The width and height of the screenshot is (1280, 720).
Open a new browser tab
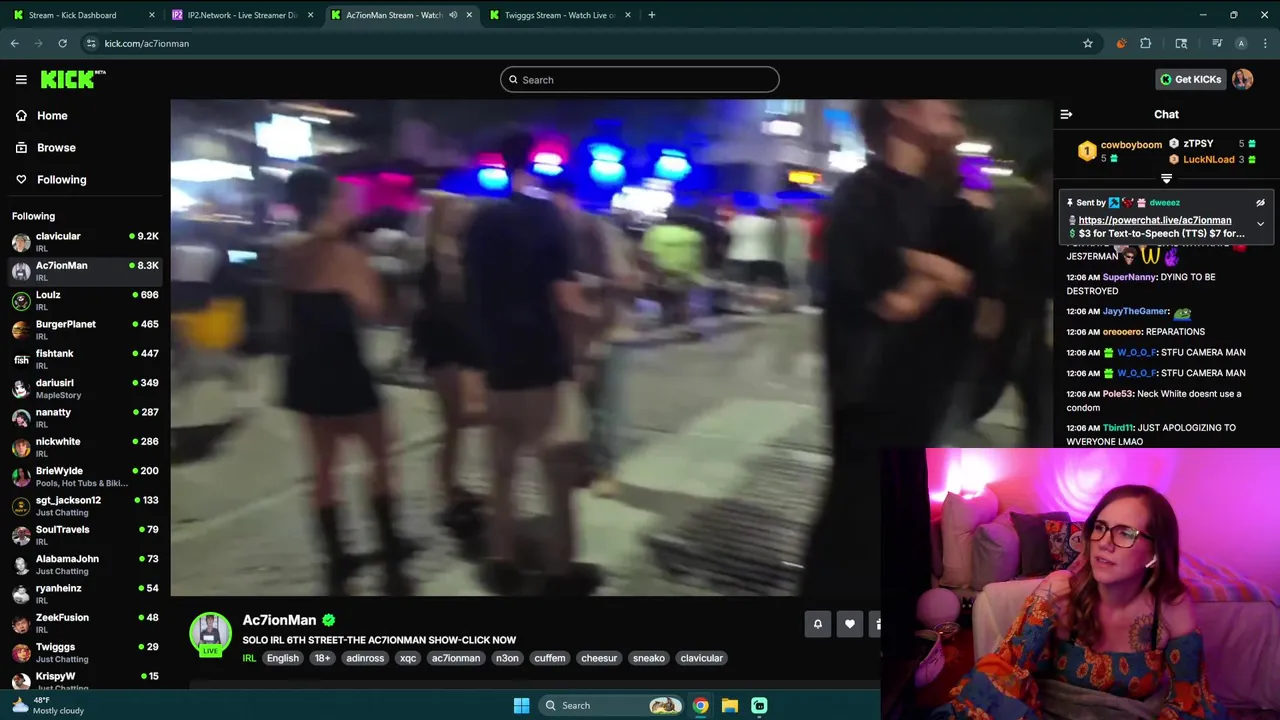coord(651,15)
